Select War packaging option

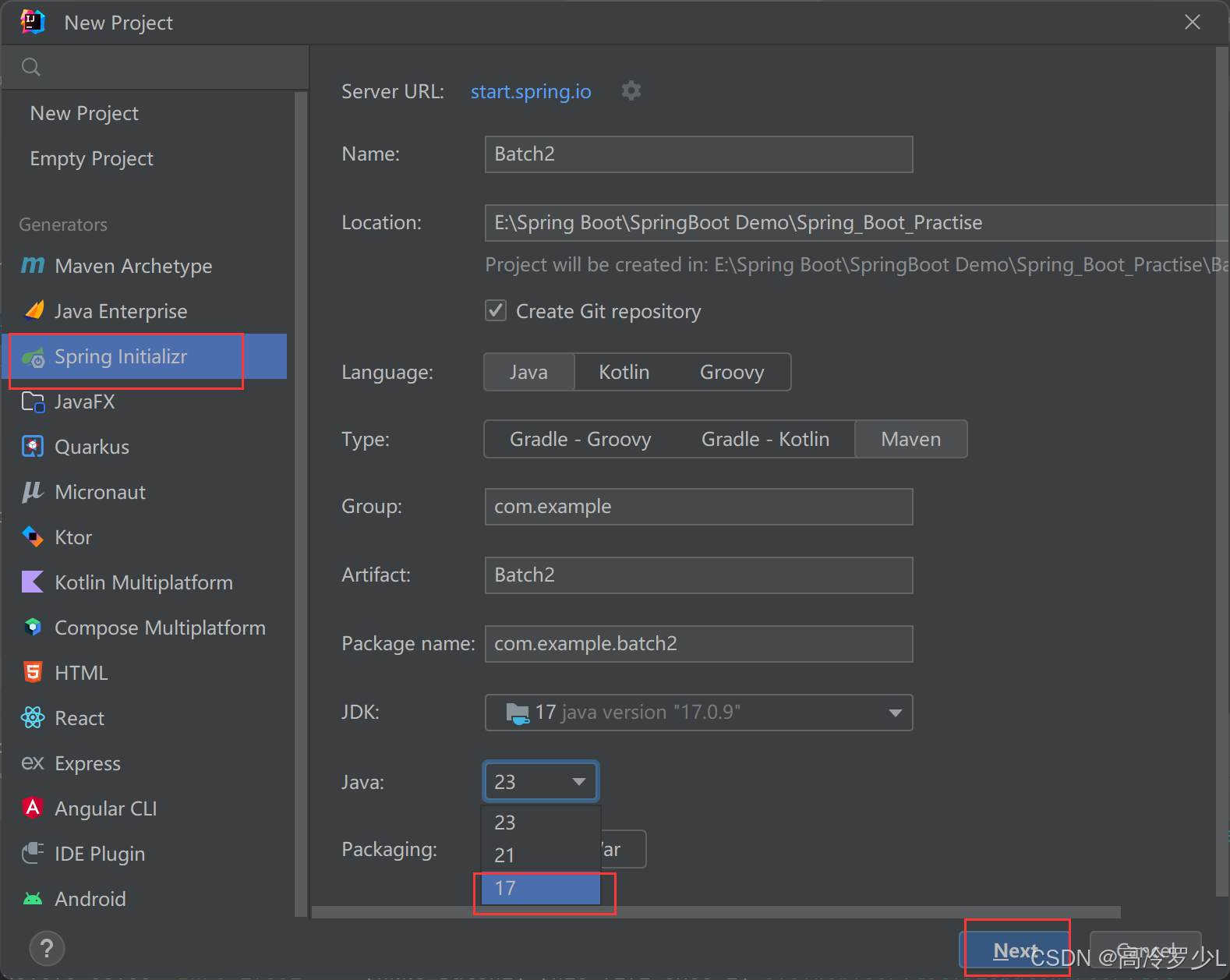click(624, 849)
